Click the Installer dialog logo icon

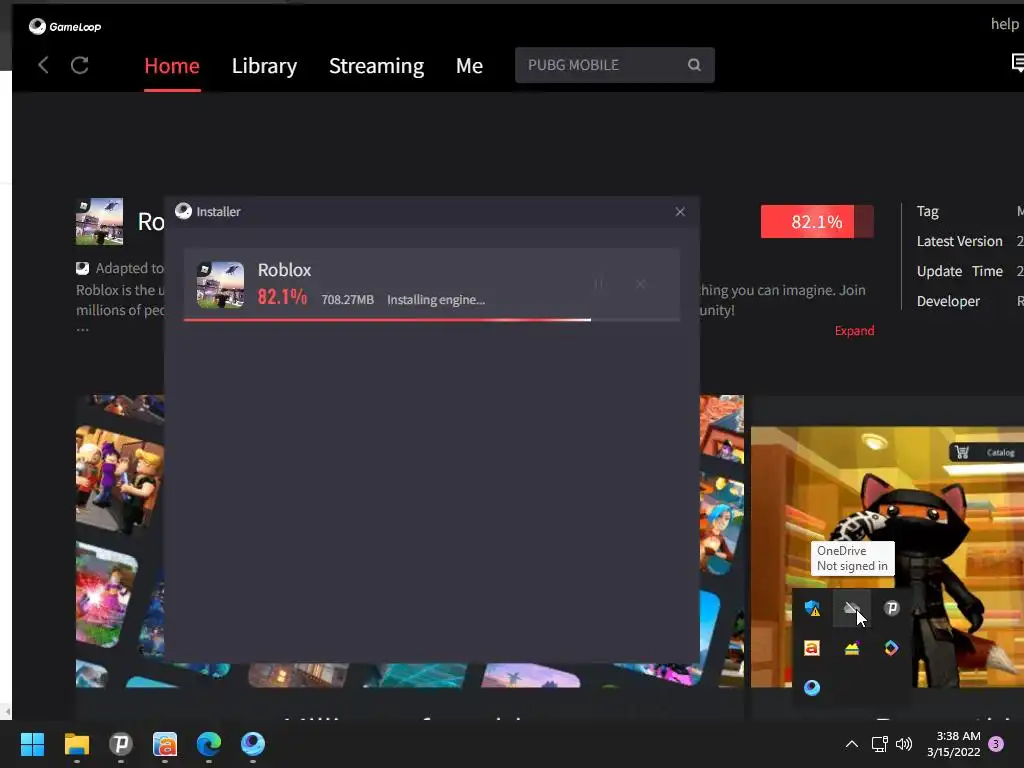click(x=184, y=211)
